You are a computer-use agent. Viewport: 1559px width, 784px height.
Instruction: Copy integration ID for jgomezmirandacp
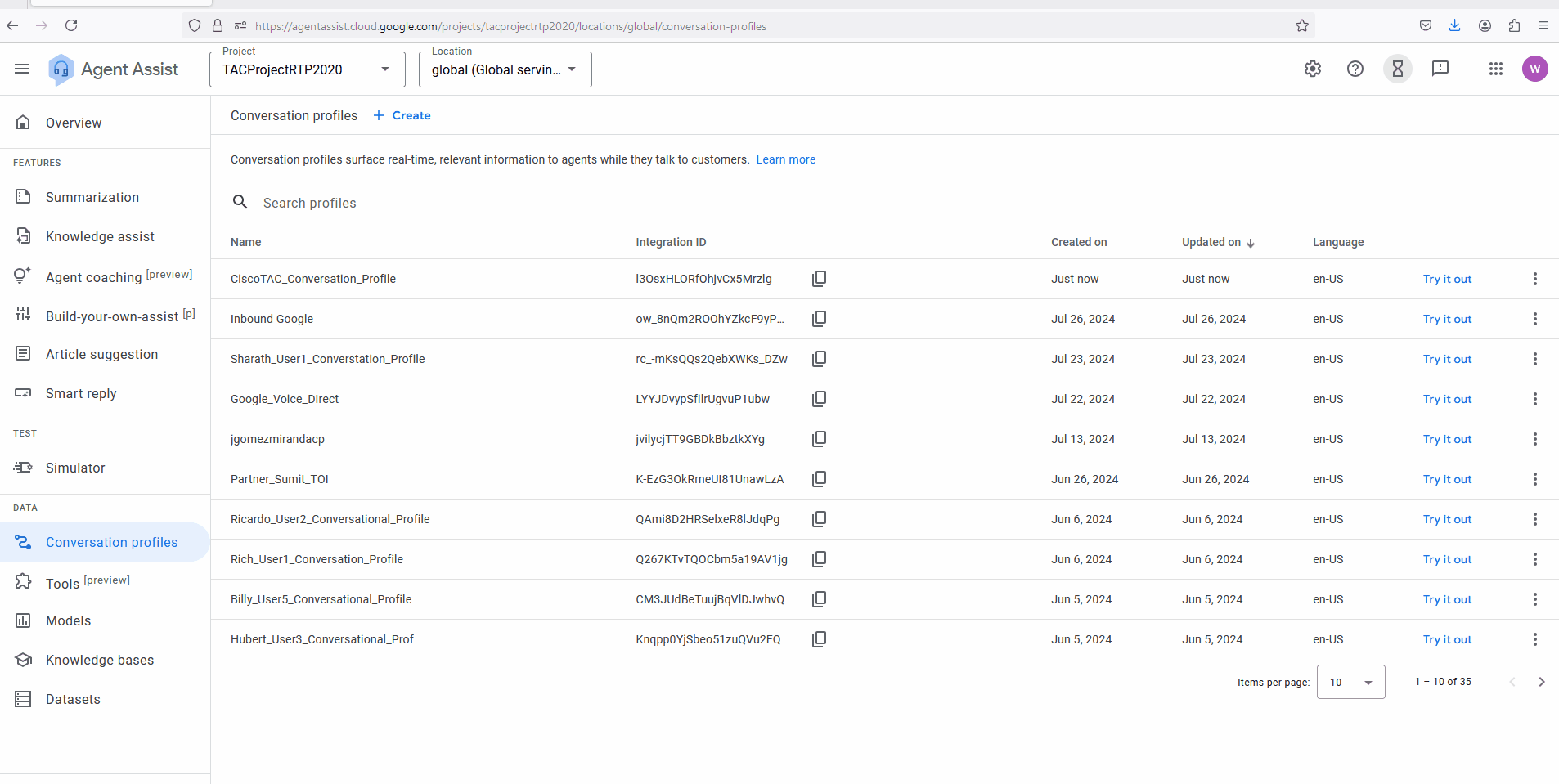point(819,439)
